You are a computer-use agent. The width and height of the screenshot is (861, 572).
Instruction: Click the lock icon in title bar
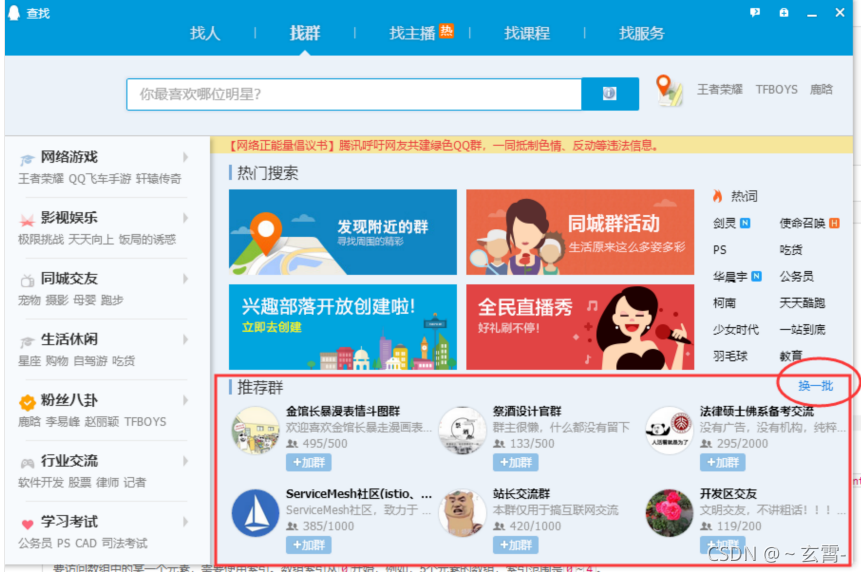pos(784,12)
